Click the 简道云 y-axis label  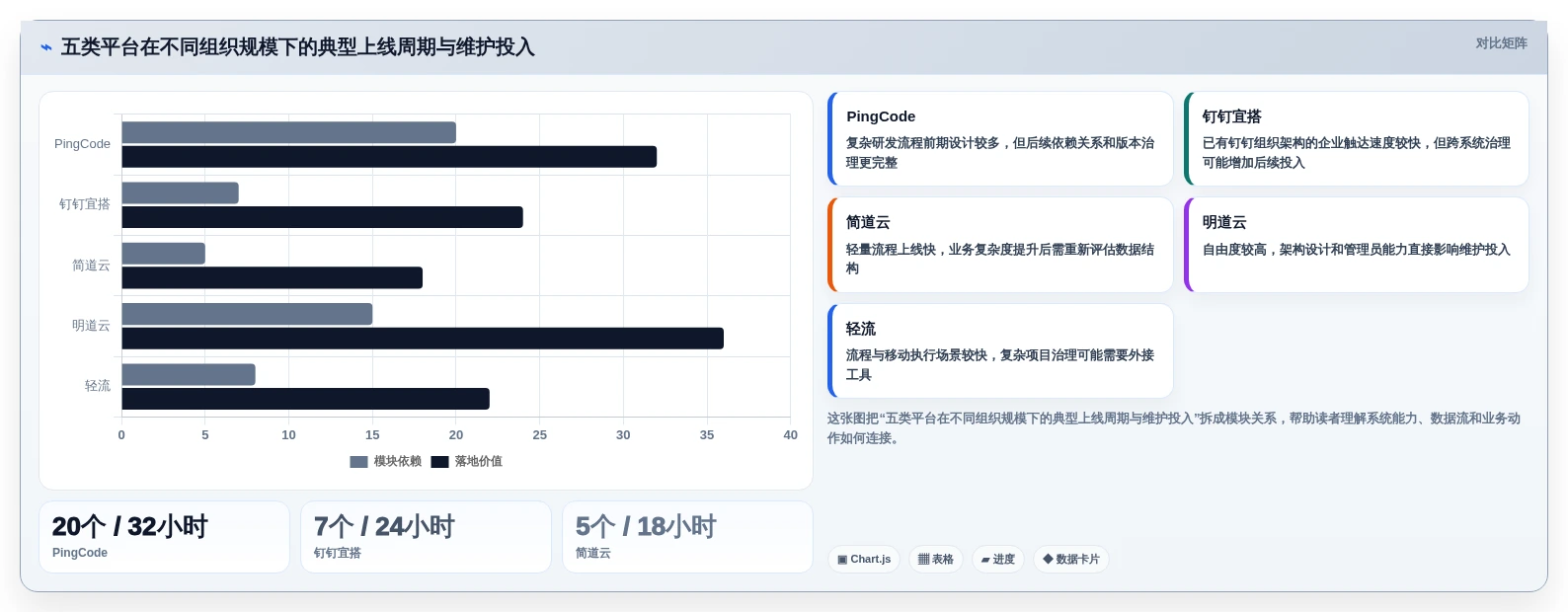coord(91,266)
